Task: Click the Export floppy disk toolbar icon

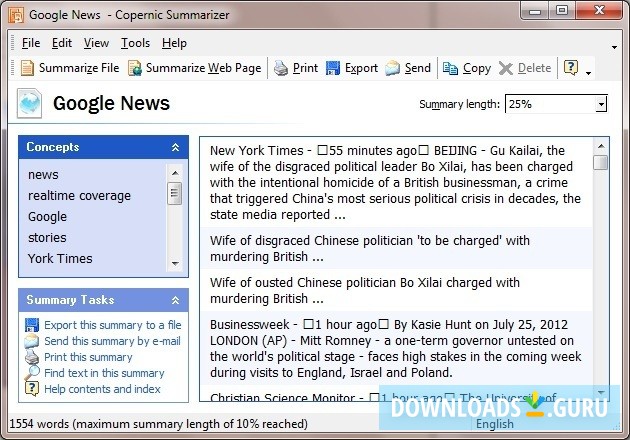Action: point(333,68)
